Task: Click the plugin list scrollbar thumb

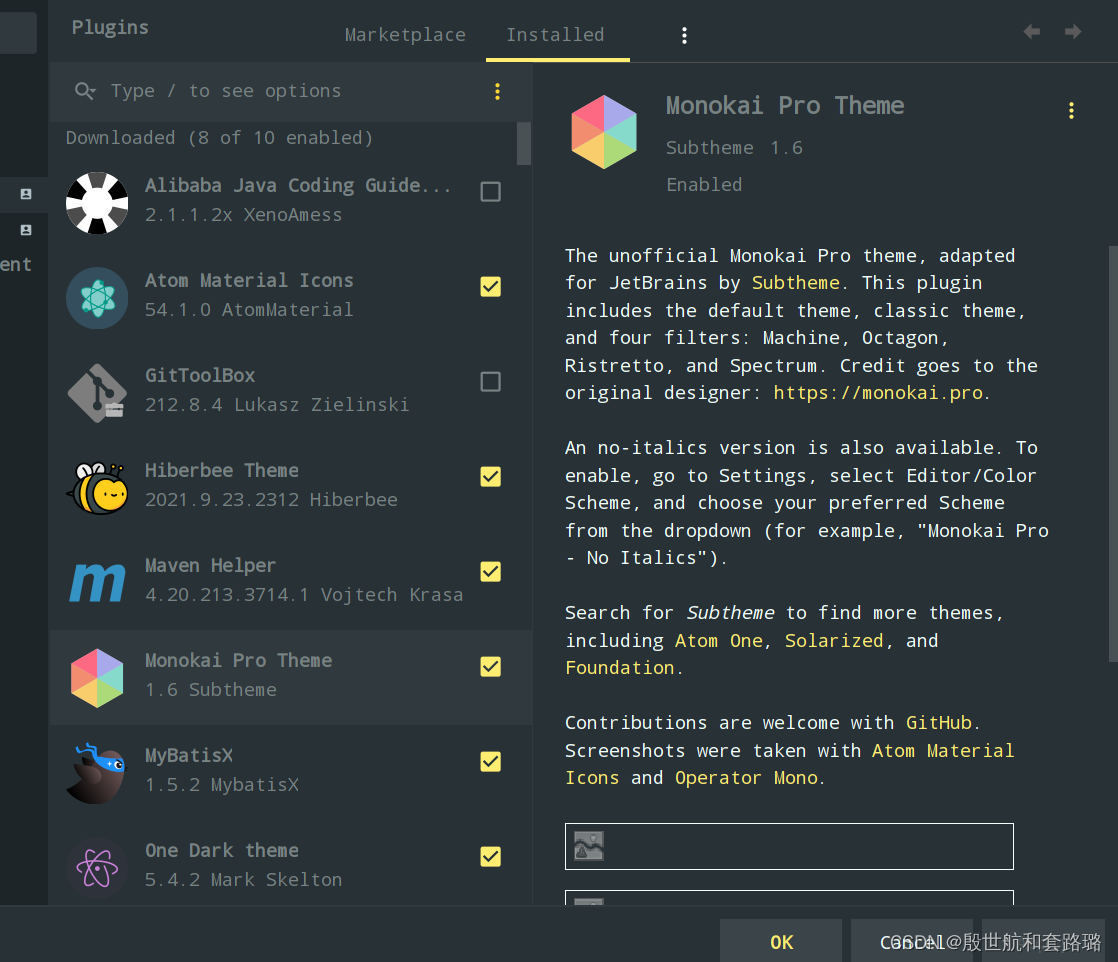Action: [x=524, y=143]
